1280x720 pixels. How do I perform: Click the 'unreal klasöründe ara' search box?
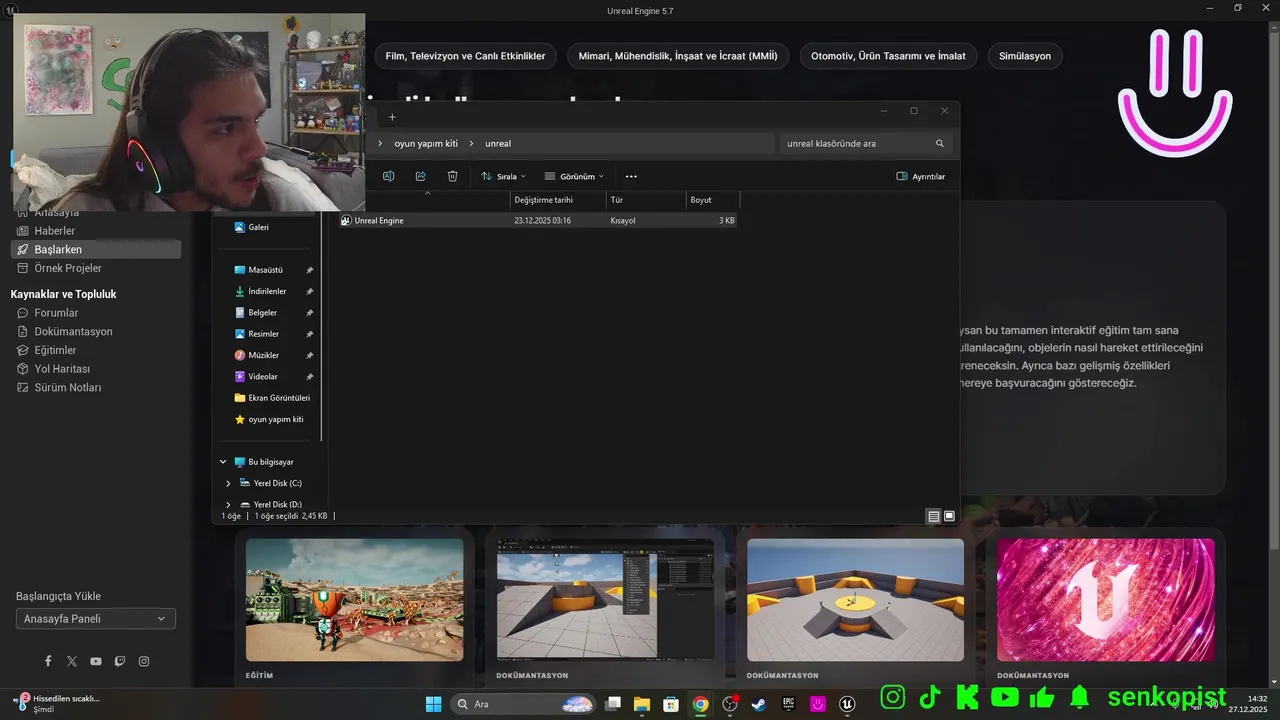tap(866, 144)
